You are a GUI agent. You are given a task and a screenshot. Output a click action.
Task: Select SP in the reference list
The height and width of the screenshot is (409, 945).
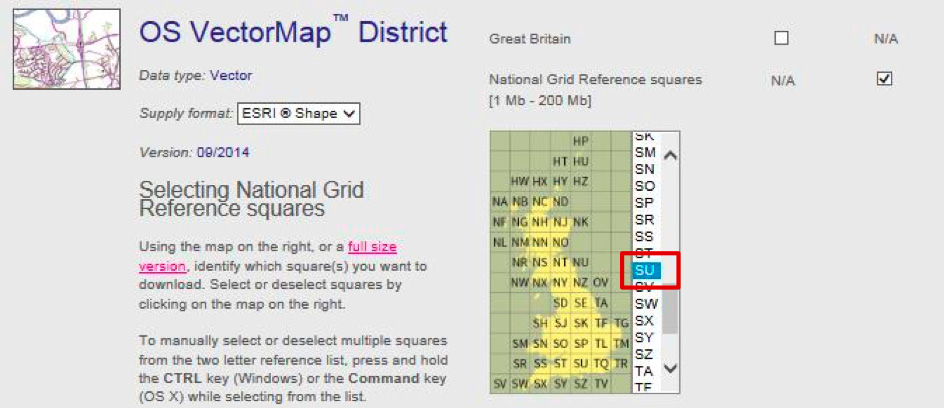point(647,203)
